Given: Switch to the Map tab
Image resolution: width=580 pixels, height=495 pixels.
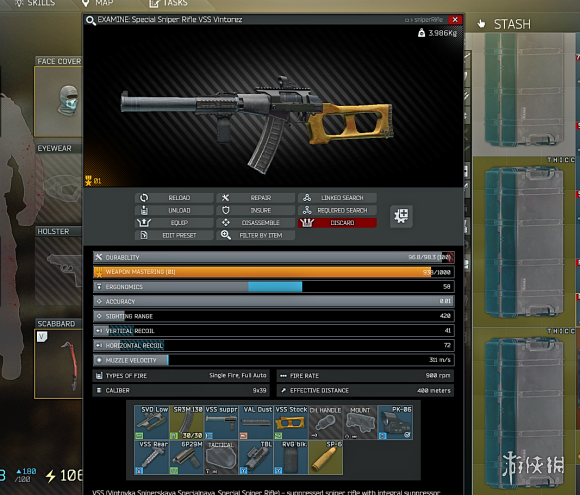Looking at the screenshot, I should [97, 3].
